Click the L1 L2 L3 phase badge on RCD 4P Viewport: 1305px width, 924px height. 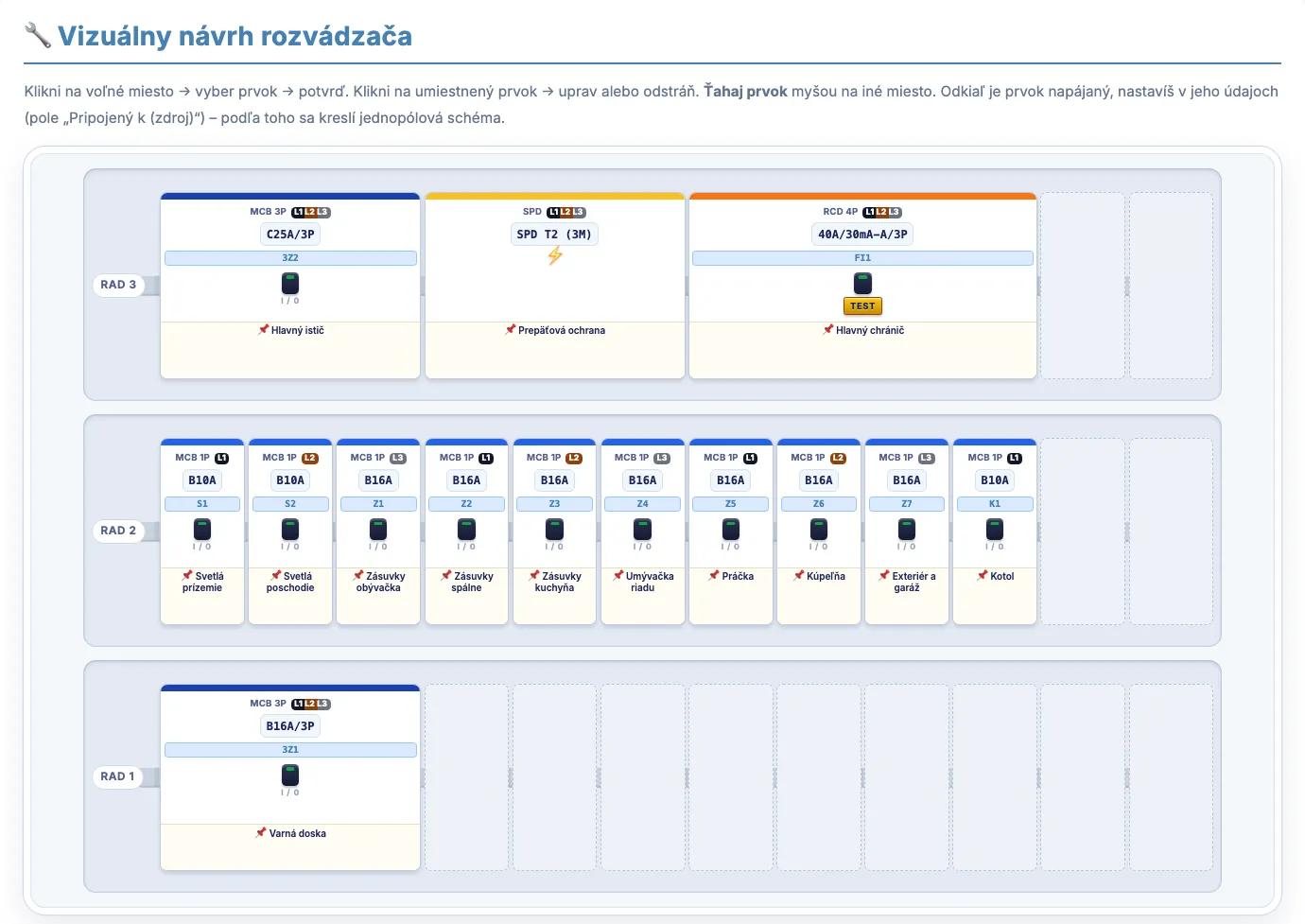[882, 212]
